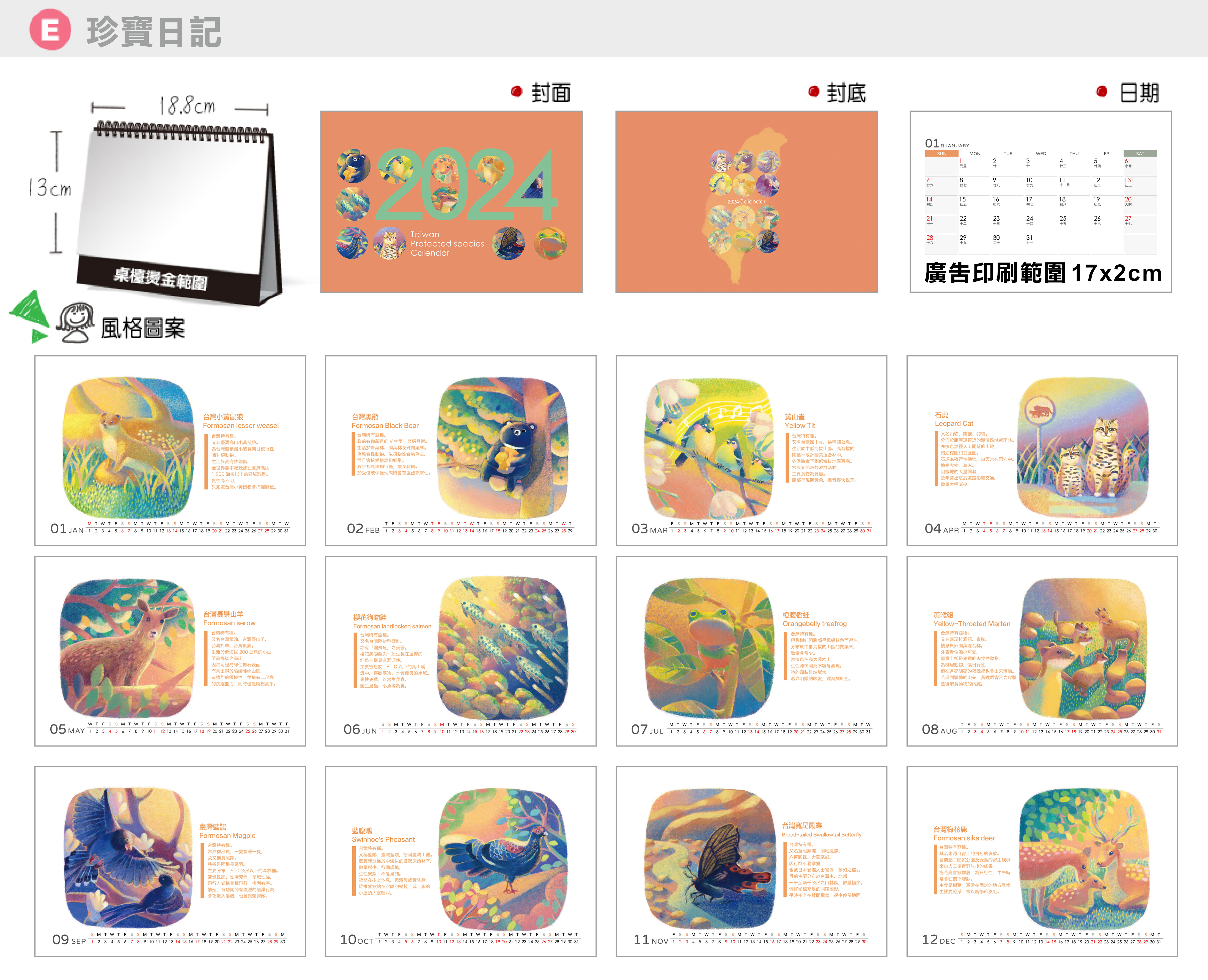Choose the Formosan landlocked salmon June page
Viewport: 1208px width, 980px height.
461,651
